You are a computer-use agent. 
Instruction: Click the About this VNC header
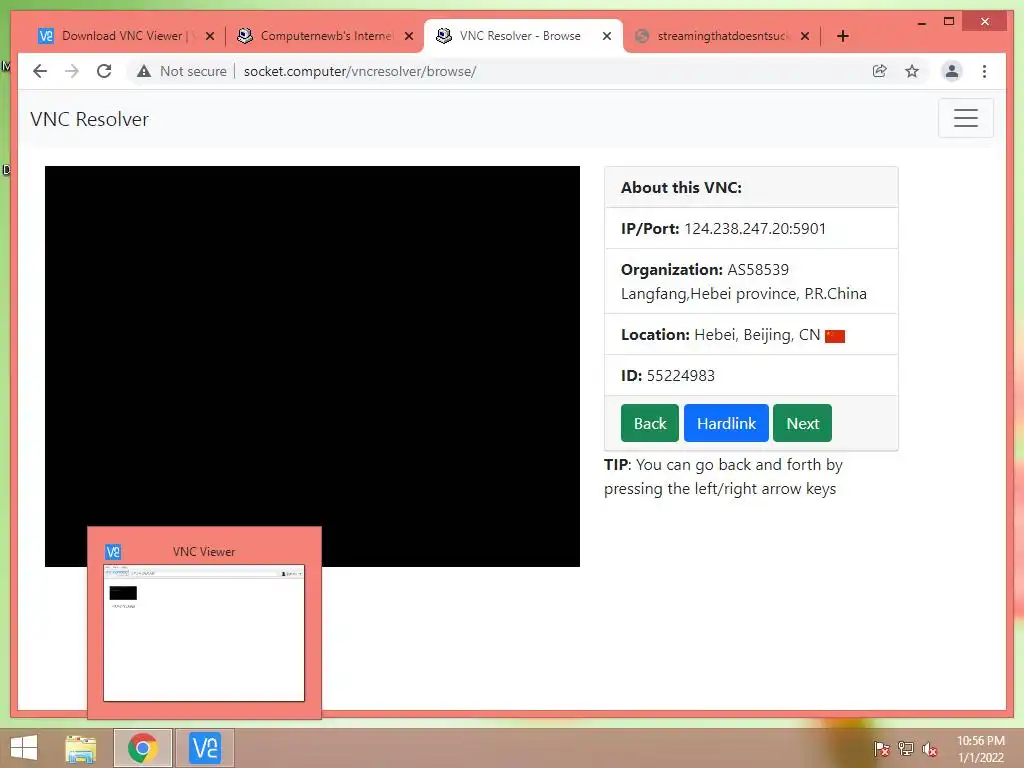[x=751, y=187]
